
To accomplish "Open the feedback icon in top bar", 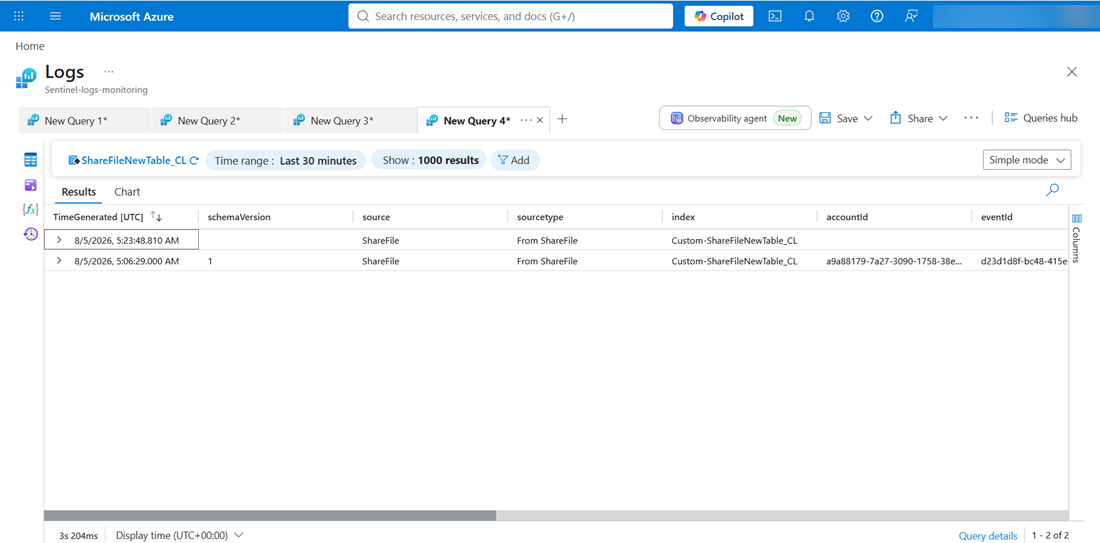I will click(x=911, y=16).
